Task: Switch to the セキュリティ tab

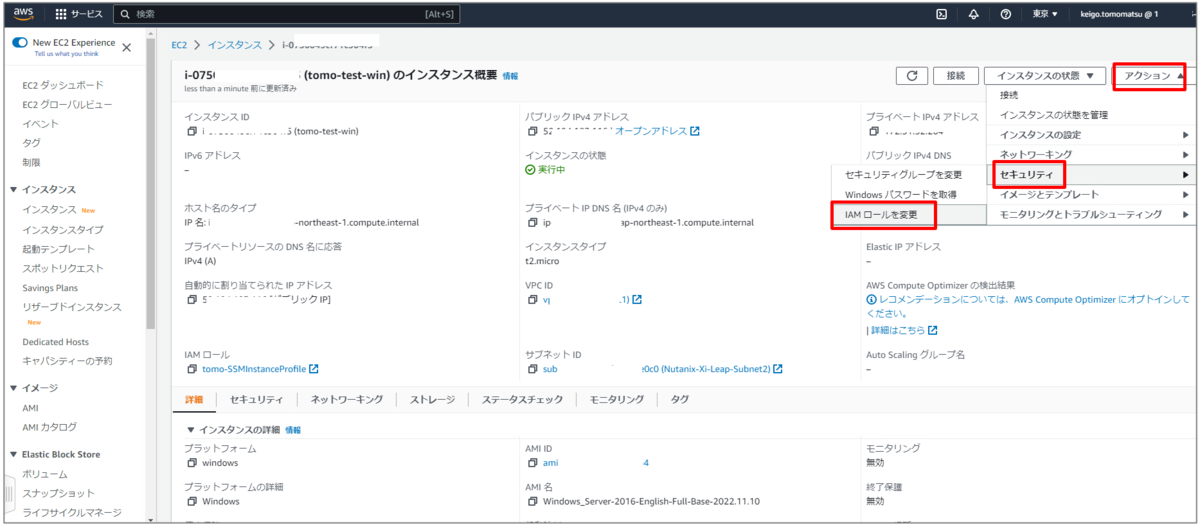Action: tap(256, 400)
